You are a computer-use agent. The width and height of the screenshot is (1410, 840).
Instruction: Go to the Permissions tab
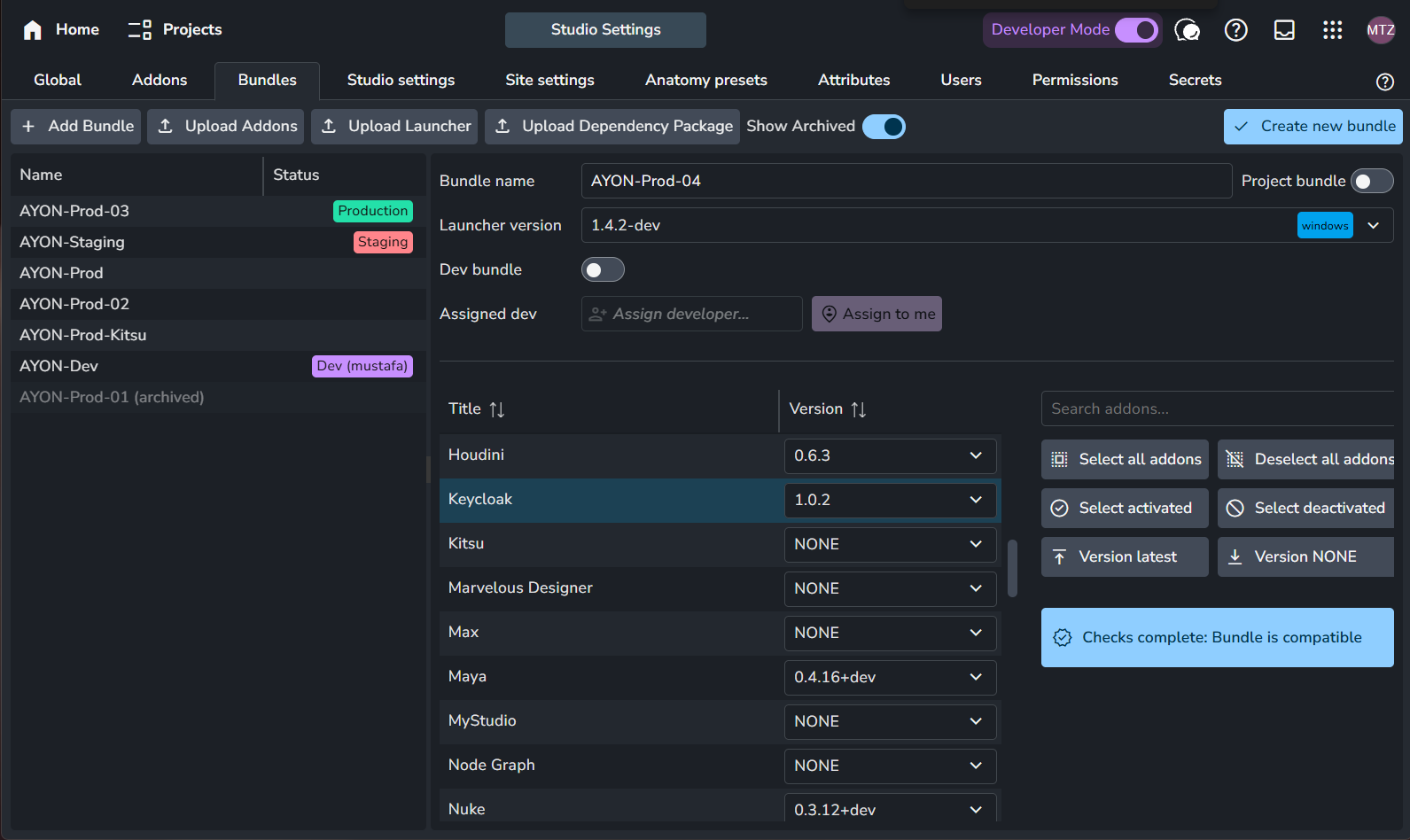click(x=1074, y=80)
